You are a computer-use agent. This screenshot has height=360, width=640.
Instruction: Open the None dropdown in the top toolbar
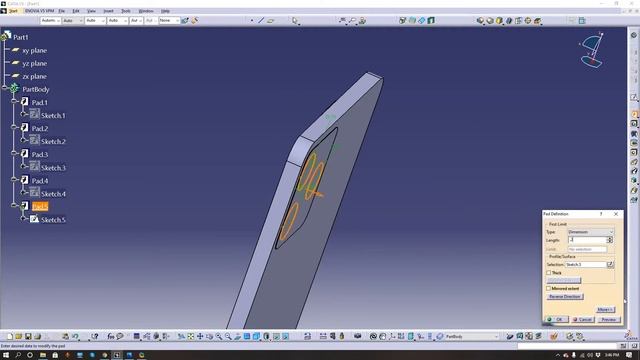[x=169, y=20]
